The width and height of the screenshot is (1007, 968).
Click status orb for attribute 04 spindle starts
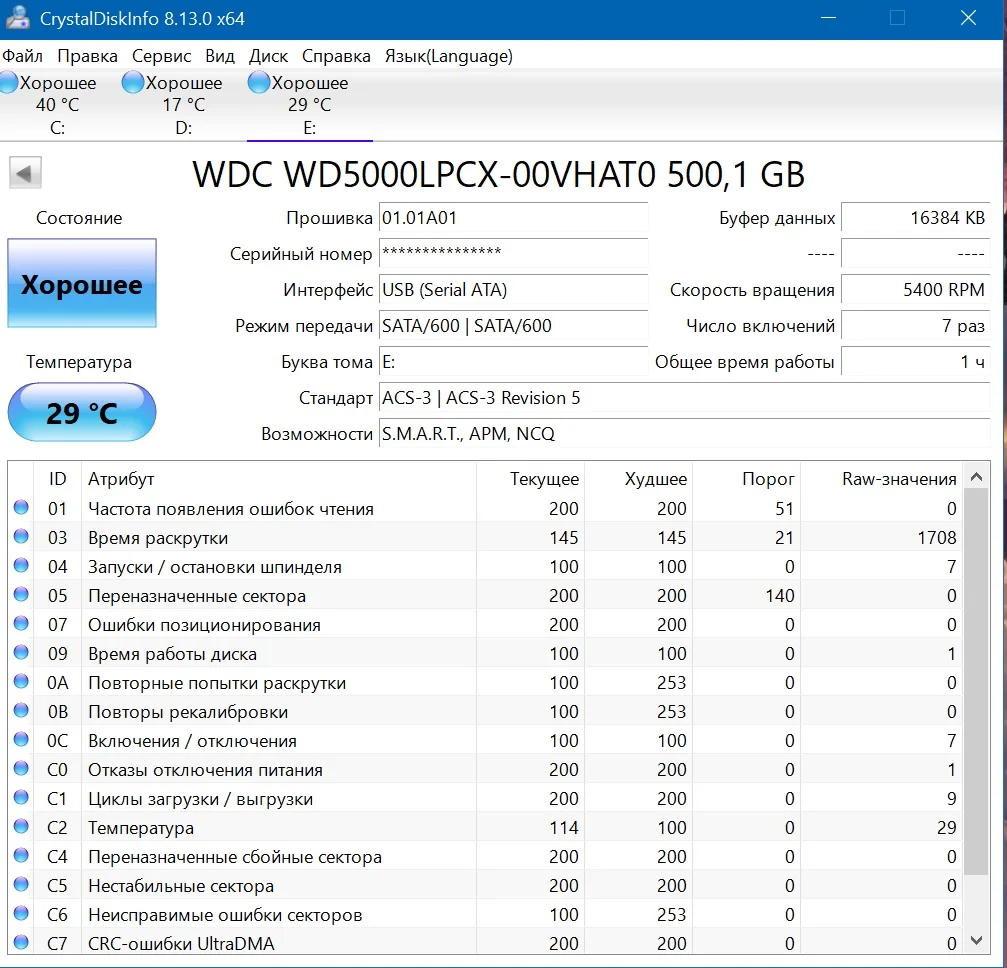[x=21, y=565]
